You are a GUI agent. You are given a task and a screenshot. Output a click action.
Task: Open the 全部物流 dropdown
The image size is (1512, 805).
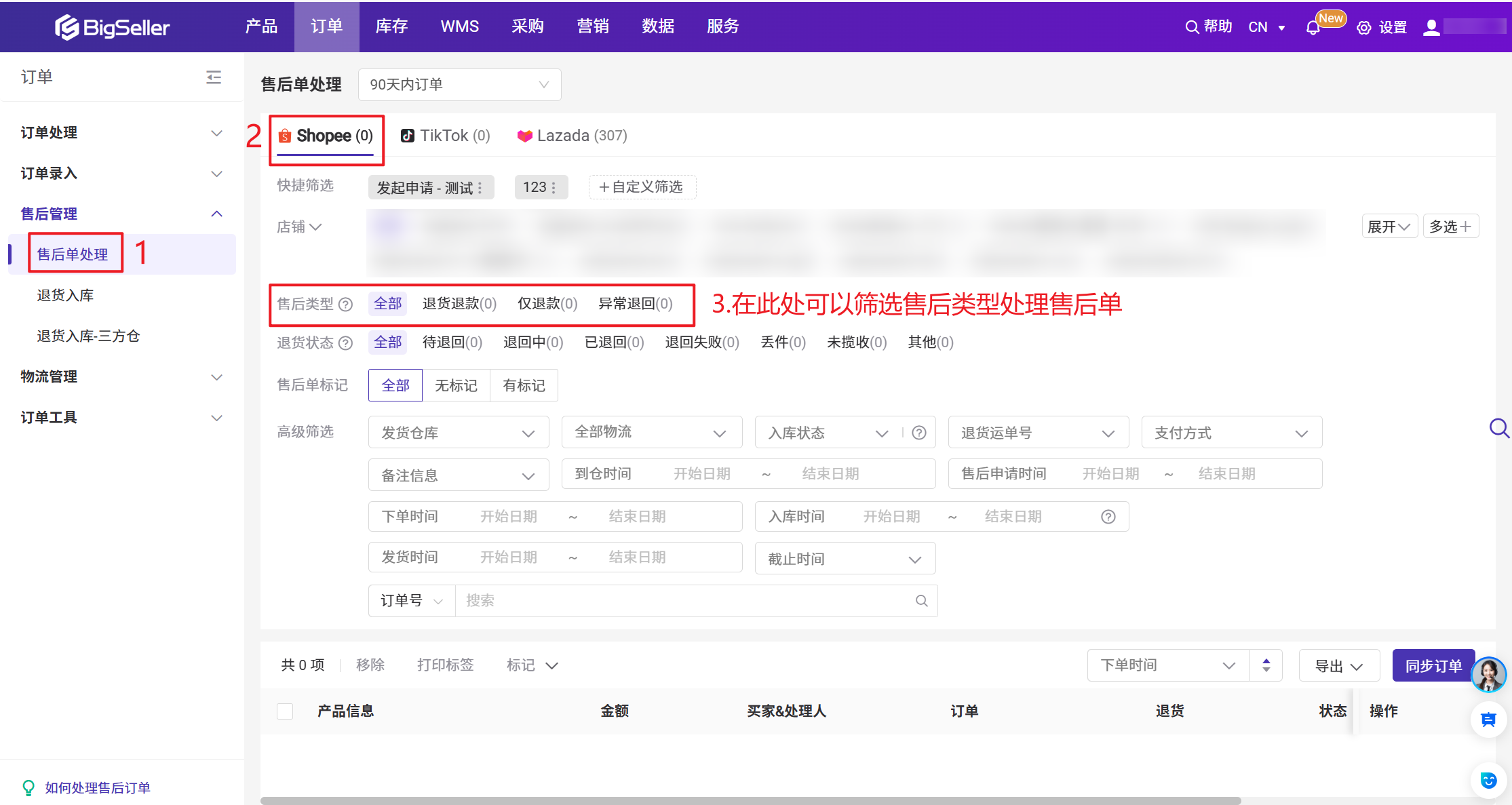click(x=652, y=433)
